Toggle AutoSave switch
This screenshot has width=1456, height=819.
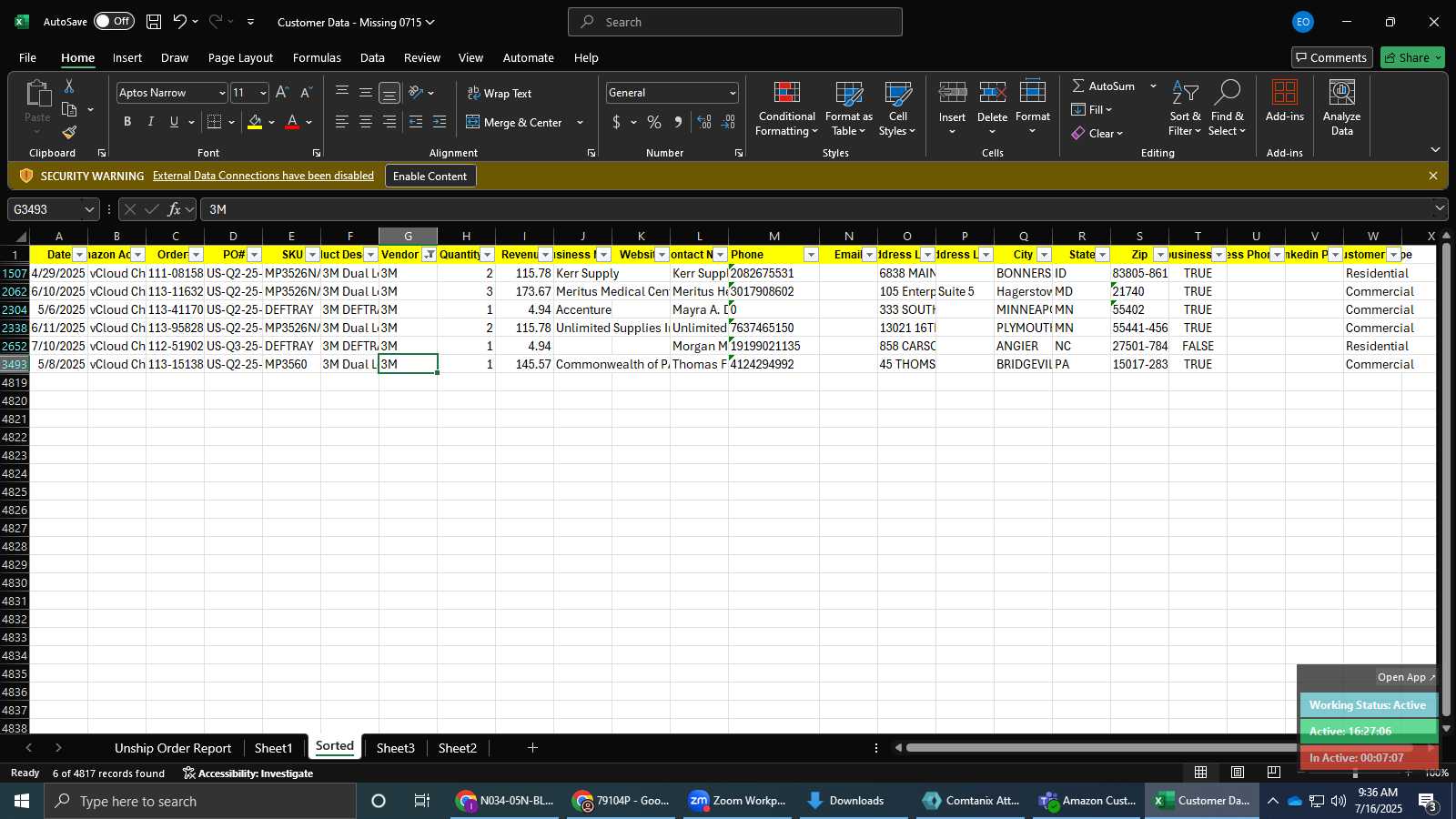(114, 21)
